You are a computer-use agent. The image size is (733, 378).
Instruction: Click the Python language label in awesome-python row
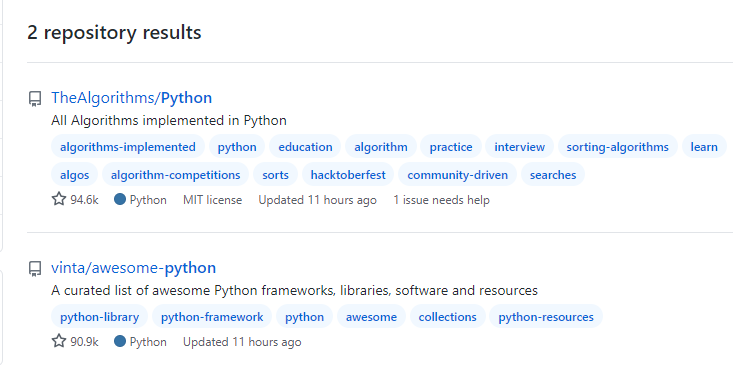coord(148,342)
